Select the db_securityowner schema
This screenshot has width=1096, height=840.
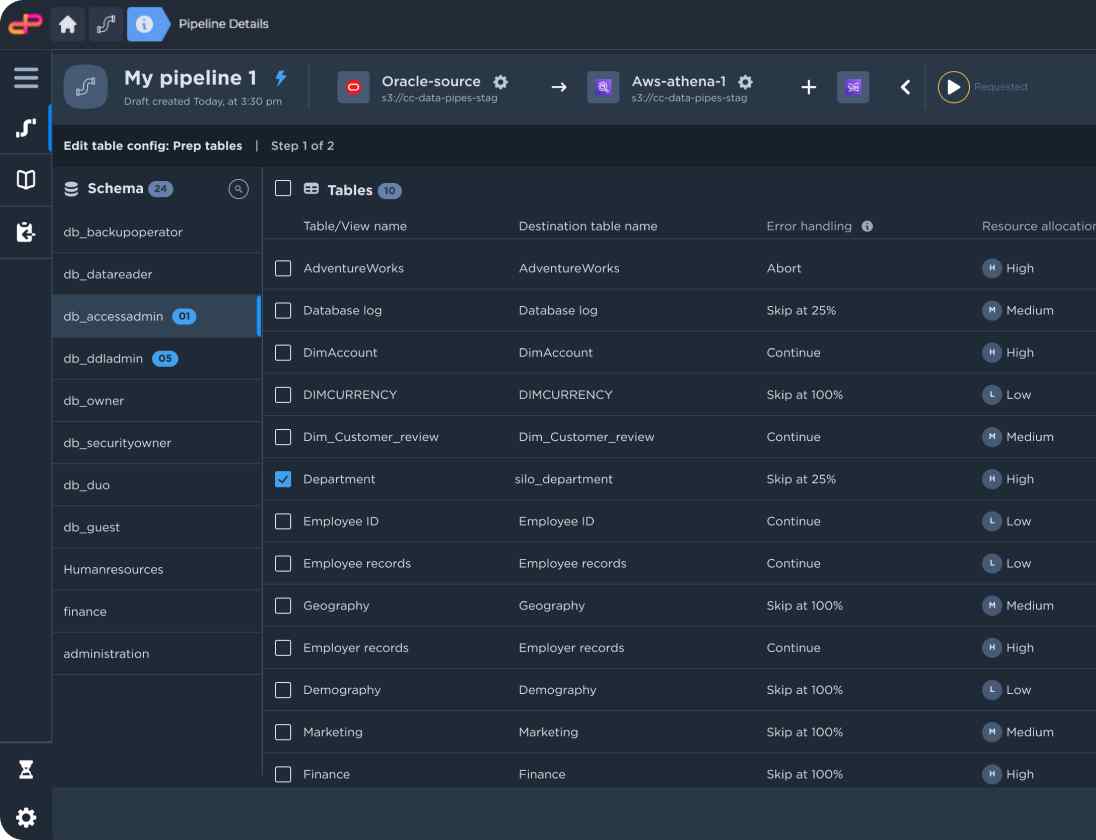click(156, 442)
